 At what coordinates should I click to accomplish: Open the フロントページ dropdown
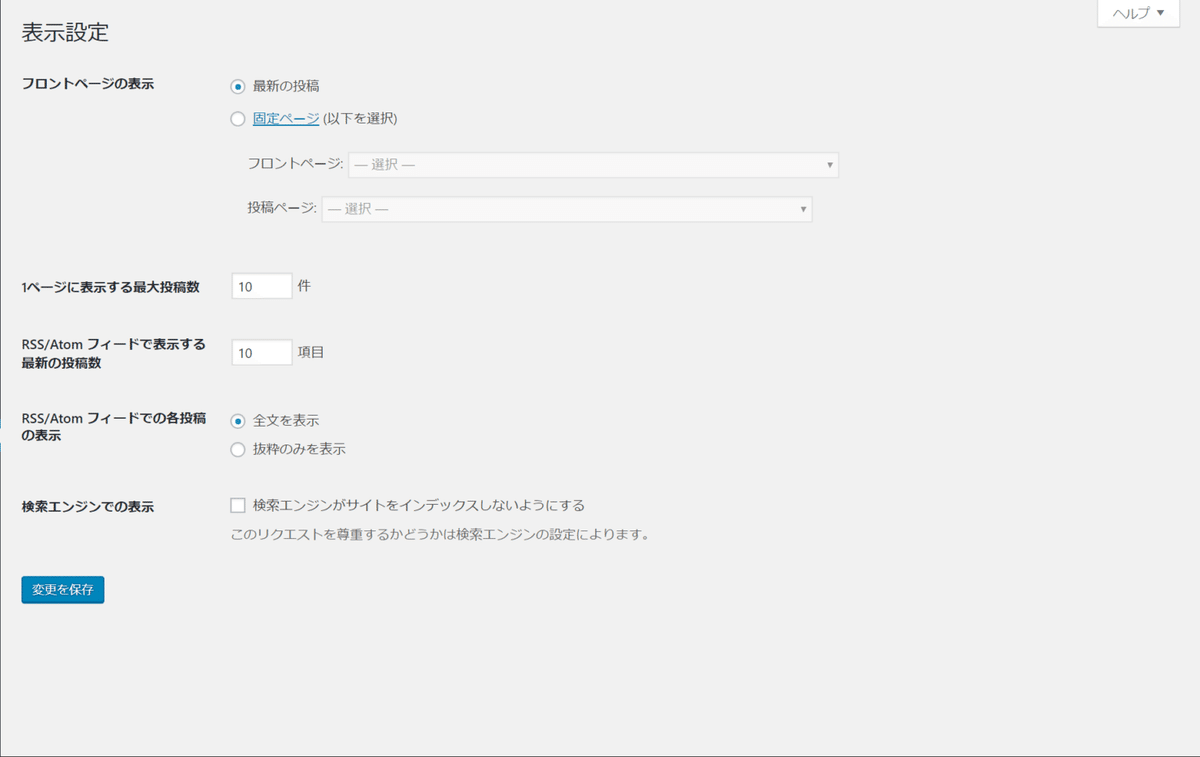tap(593, 165)
